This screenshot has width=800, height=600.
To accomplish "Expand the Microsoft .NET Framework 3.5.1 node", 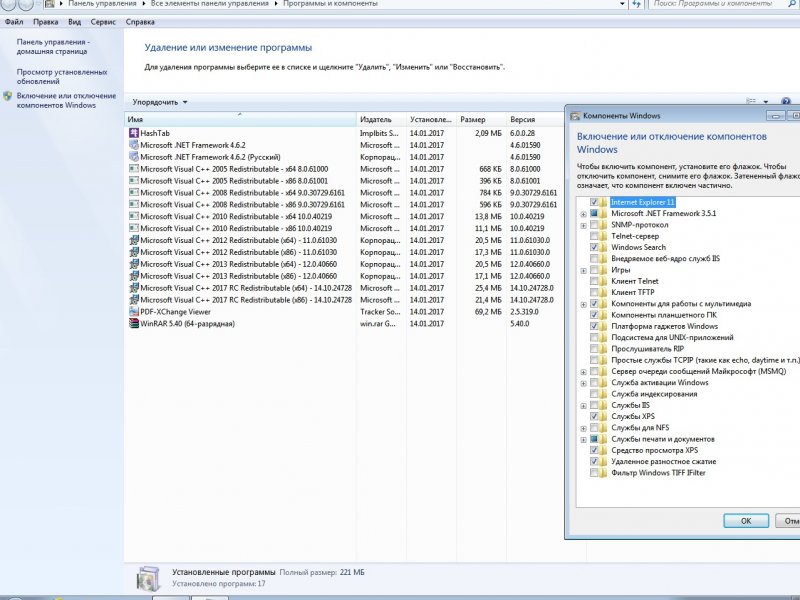I will click(x=584, y=214).
